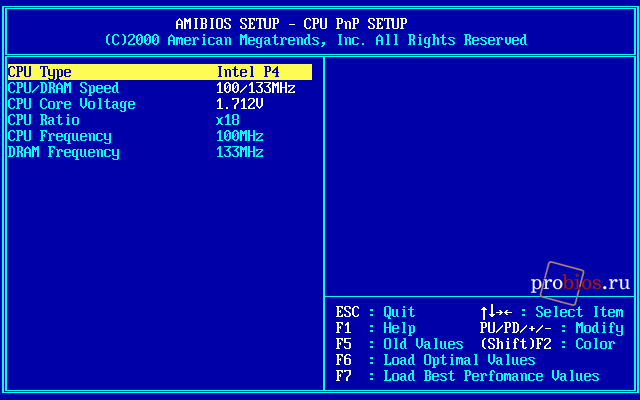This screenshot has height=400, width=640.
Task: Click the PU/PD/+/- Modify hint
Action: 552,328
